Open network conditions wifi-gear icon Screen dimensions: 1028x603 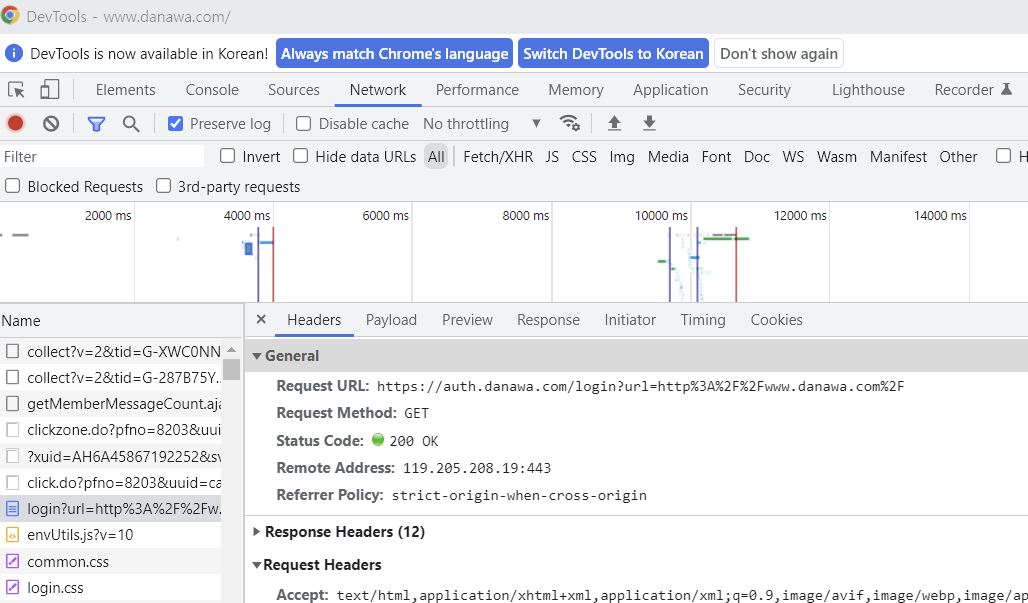[x=569, y=123]
